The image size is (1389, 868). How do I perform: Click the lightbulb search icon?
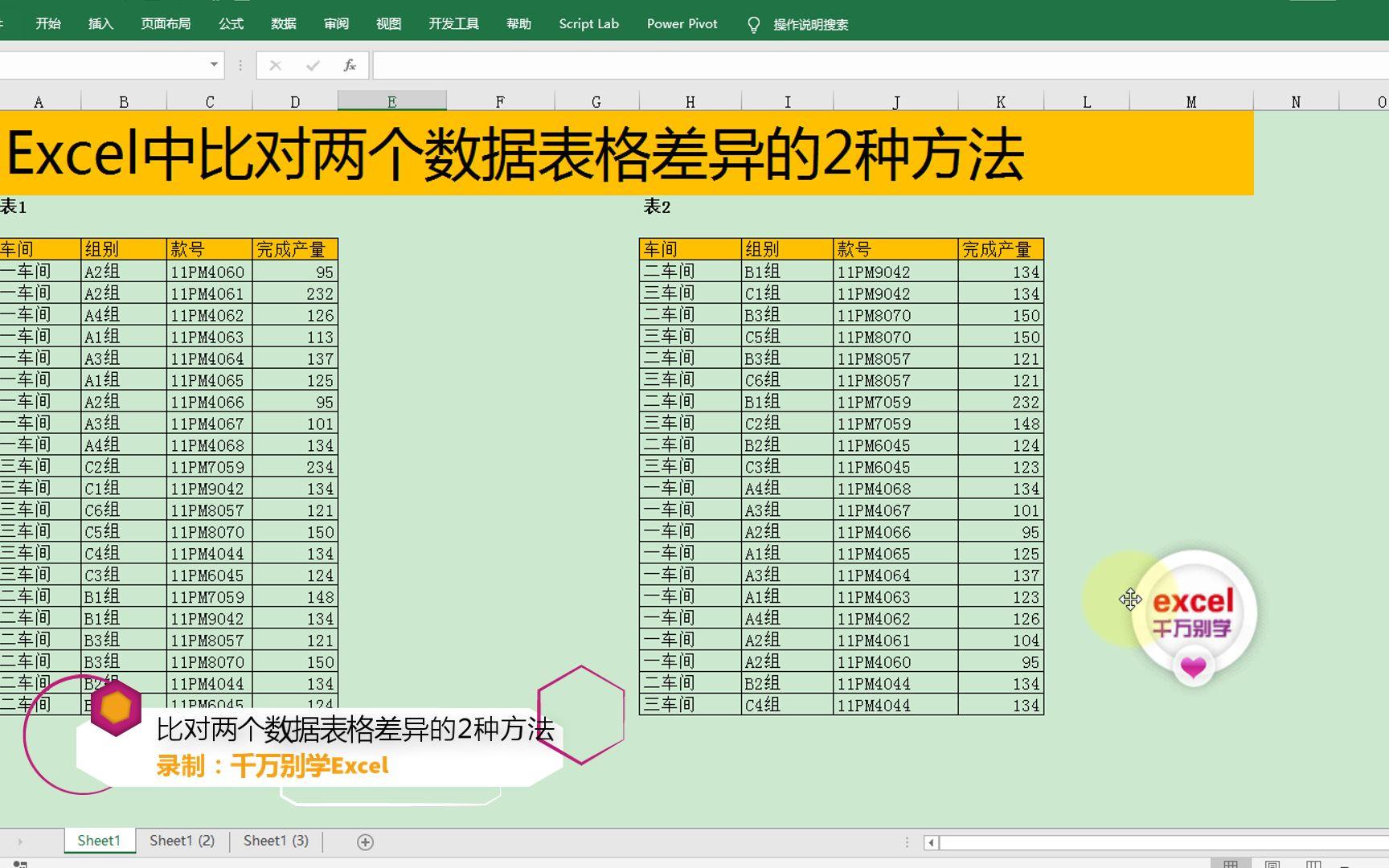click(x=753, y=25)
